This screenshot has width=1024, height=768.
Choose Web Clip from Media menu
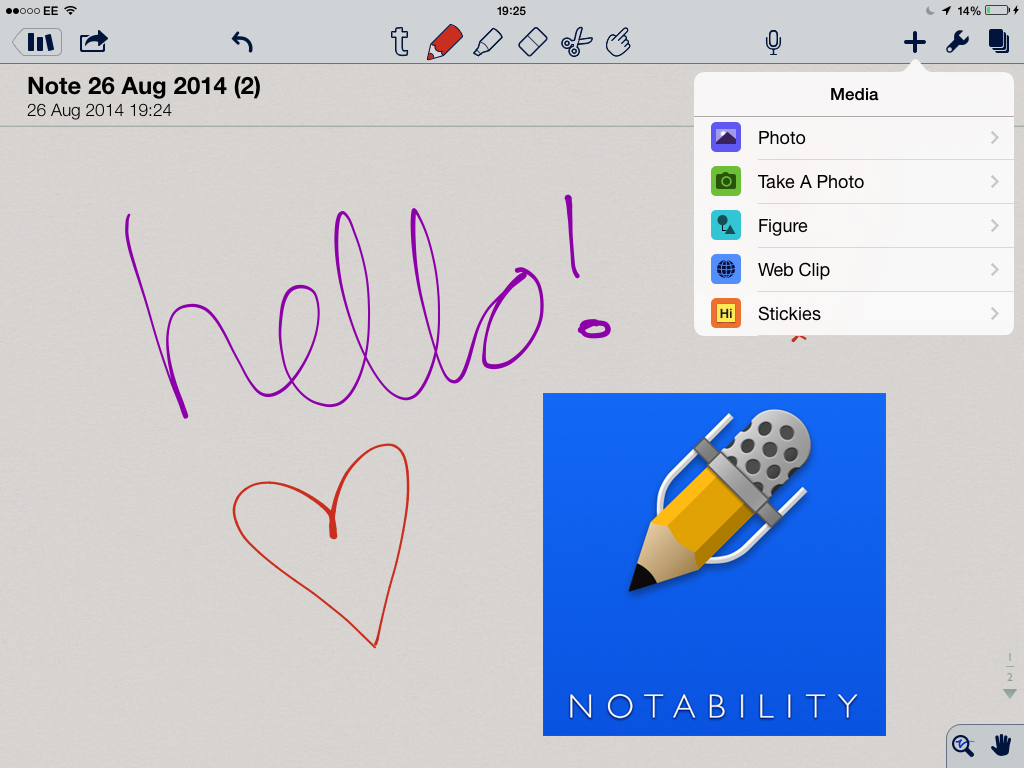click(x=854, y=269)
